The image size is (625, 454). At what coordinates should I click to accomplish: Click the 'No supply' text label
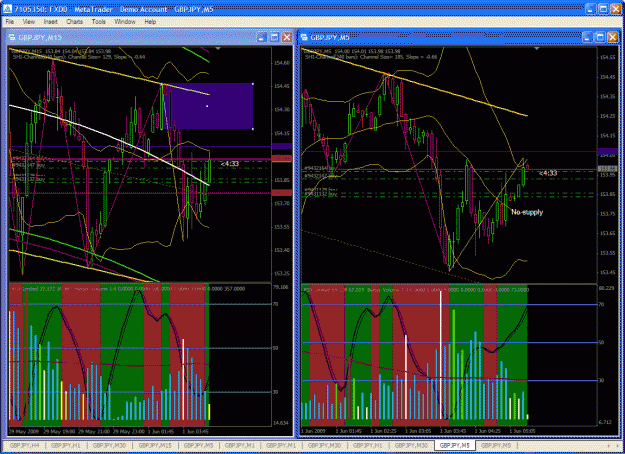tap(527, 212)
